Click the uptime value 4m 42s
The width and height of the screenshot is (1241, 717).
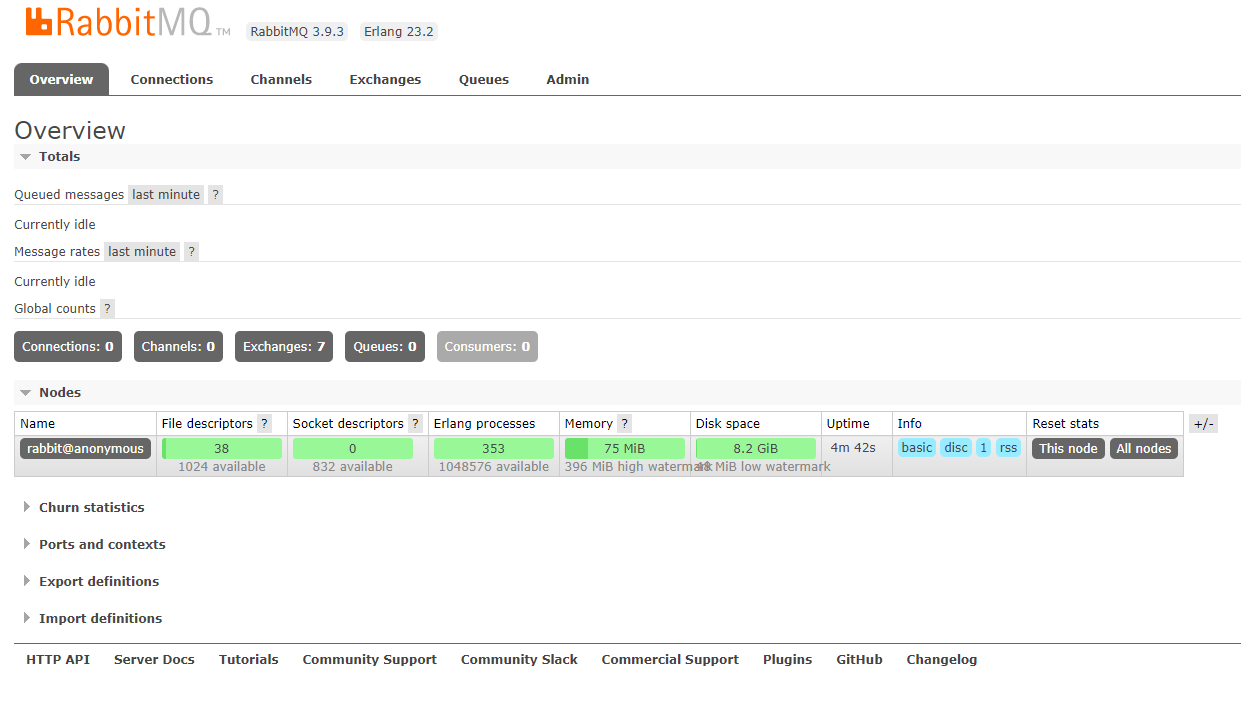coord(853,448)
